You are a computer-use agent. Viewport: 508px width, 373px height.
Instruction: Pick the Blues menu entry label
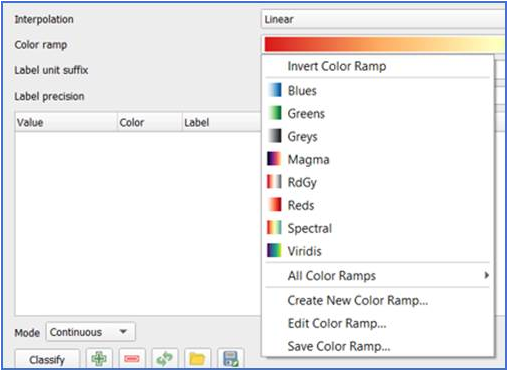[x=302, y=91]
